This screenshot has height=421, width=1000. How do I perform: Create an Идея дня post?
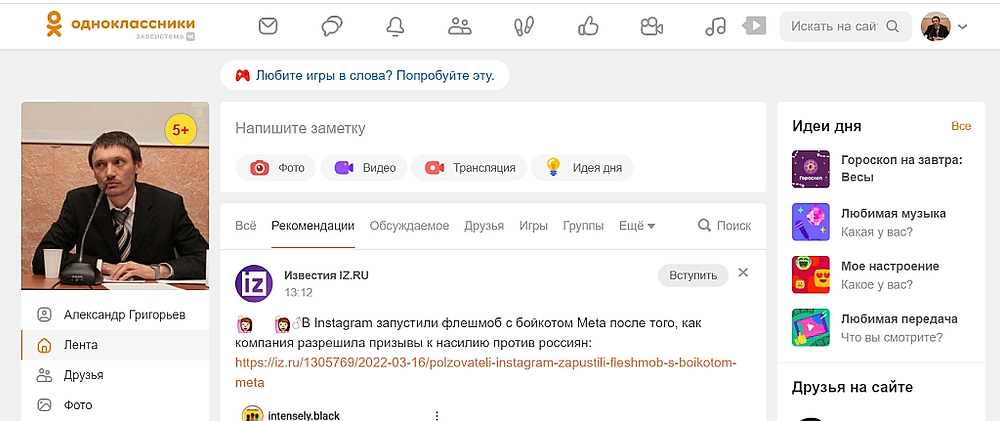[x=582, y=168]
